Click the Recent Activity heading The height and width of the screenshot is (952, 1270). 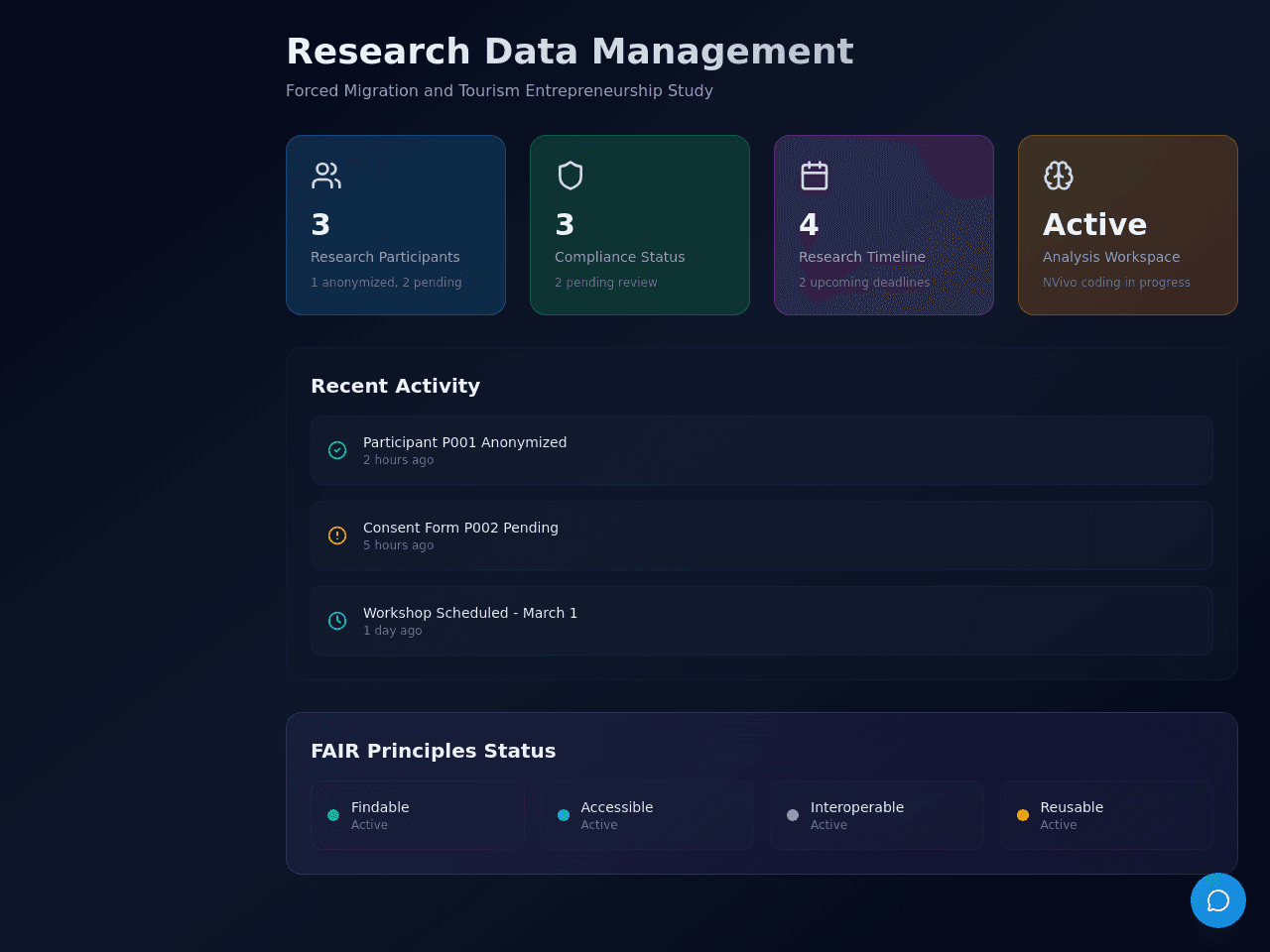coord(395,386)
